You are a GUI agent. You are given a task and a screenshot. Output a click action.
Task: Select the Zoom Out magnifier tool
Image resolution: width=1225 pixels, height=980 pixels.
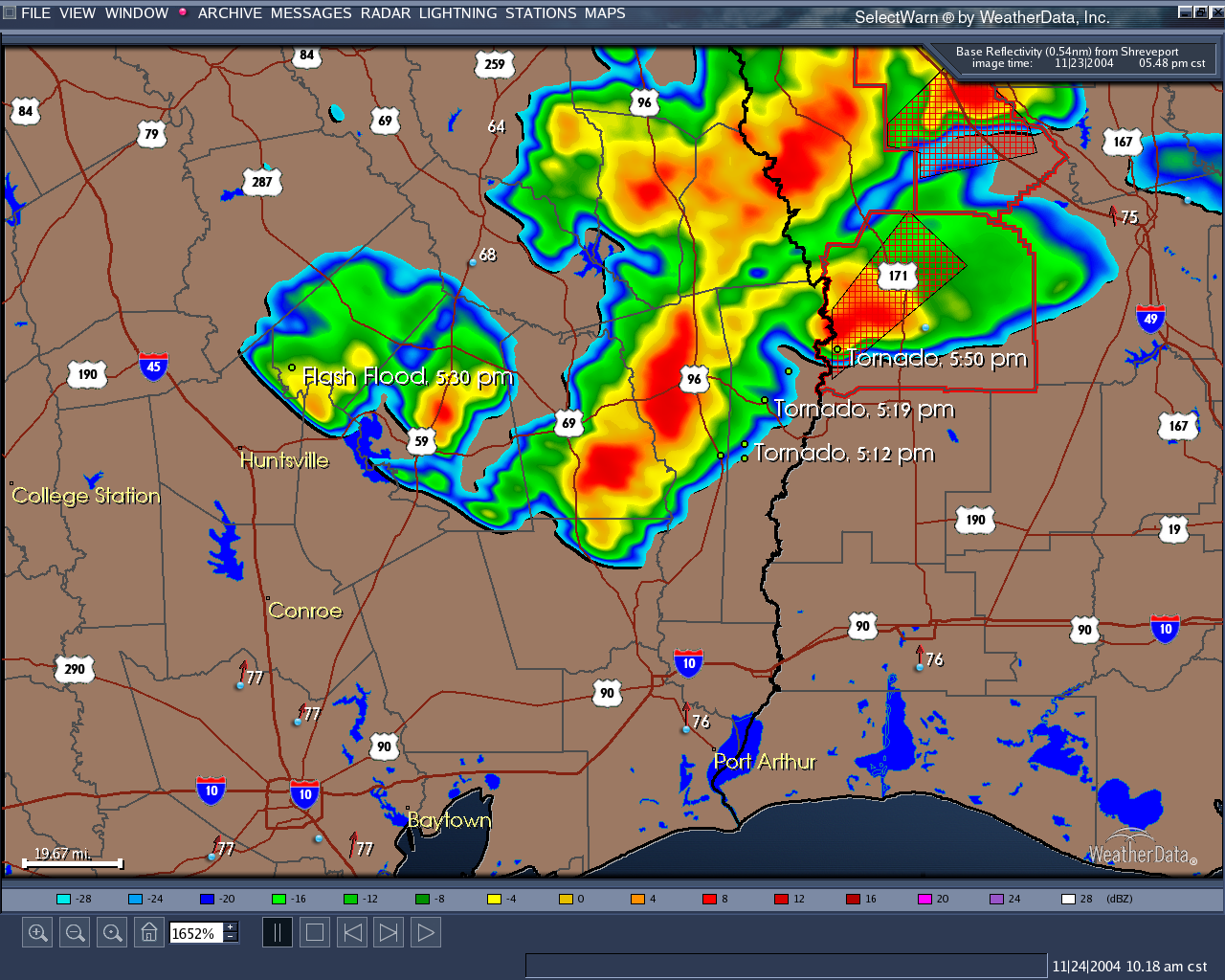coord(74,931)
